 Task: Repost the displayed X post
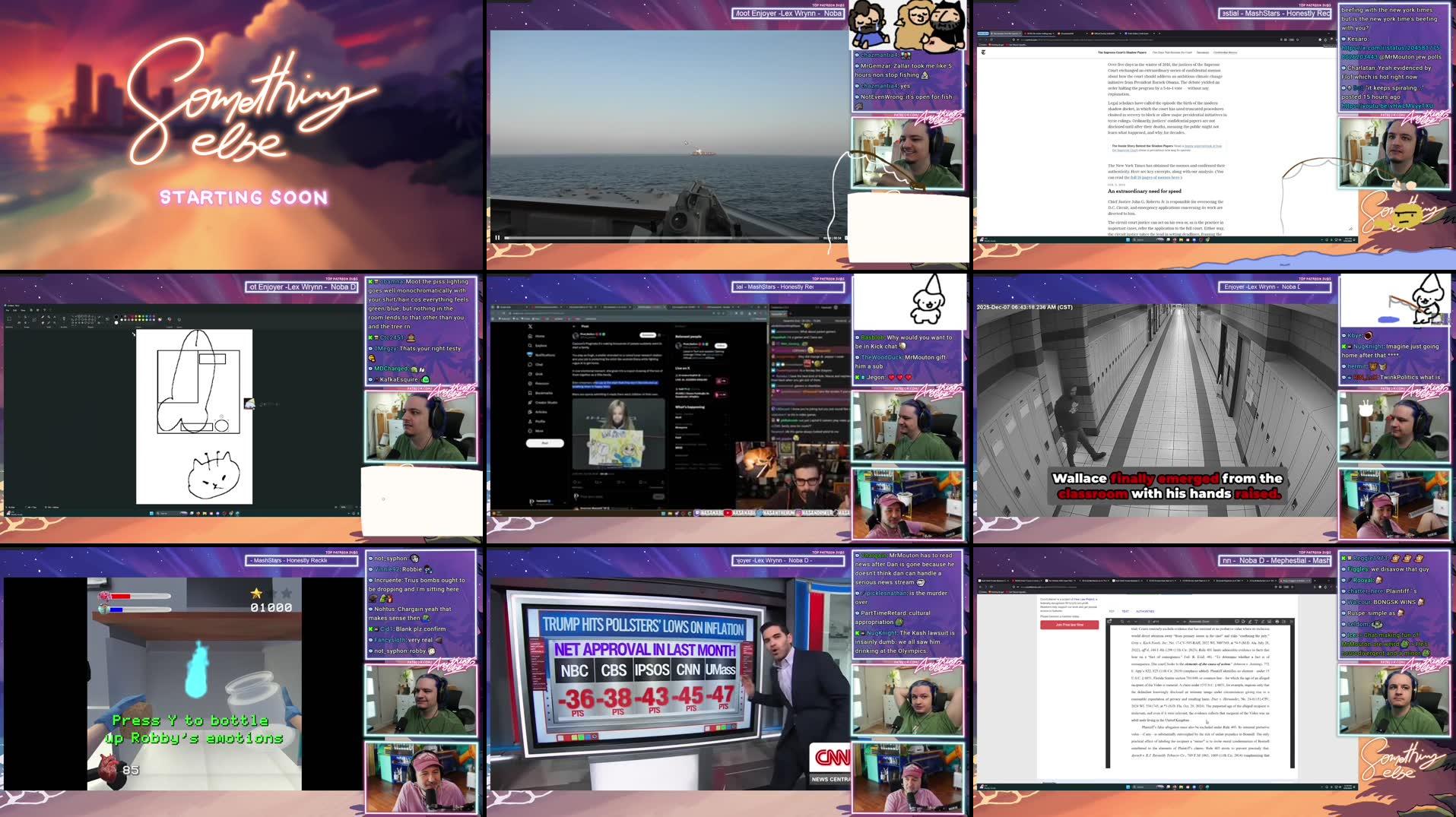click(596, 482)
